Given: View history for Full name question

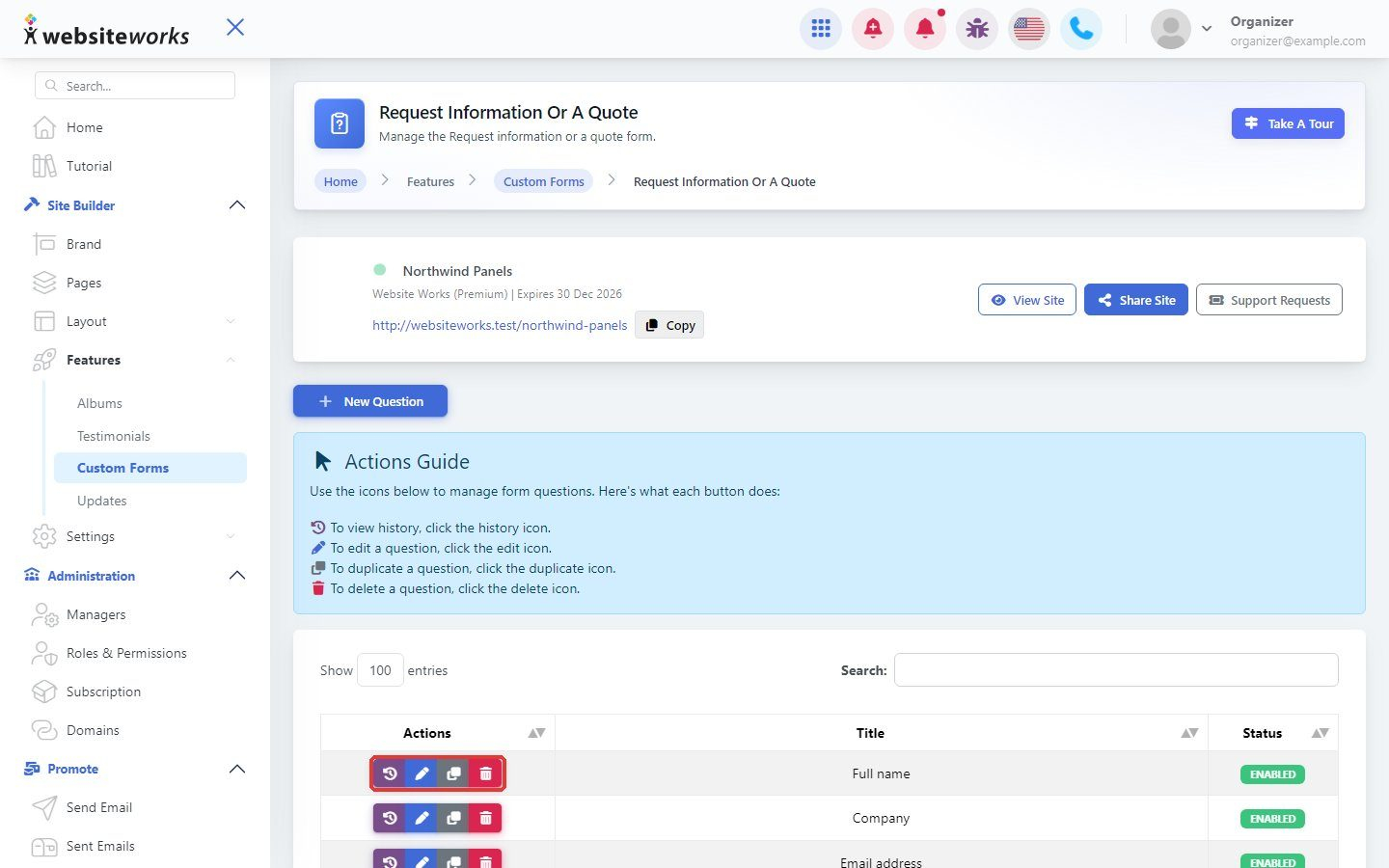Looking at the screenshot, I should coord(390,773).
